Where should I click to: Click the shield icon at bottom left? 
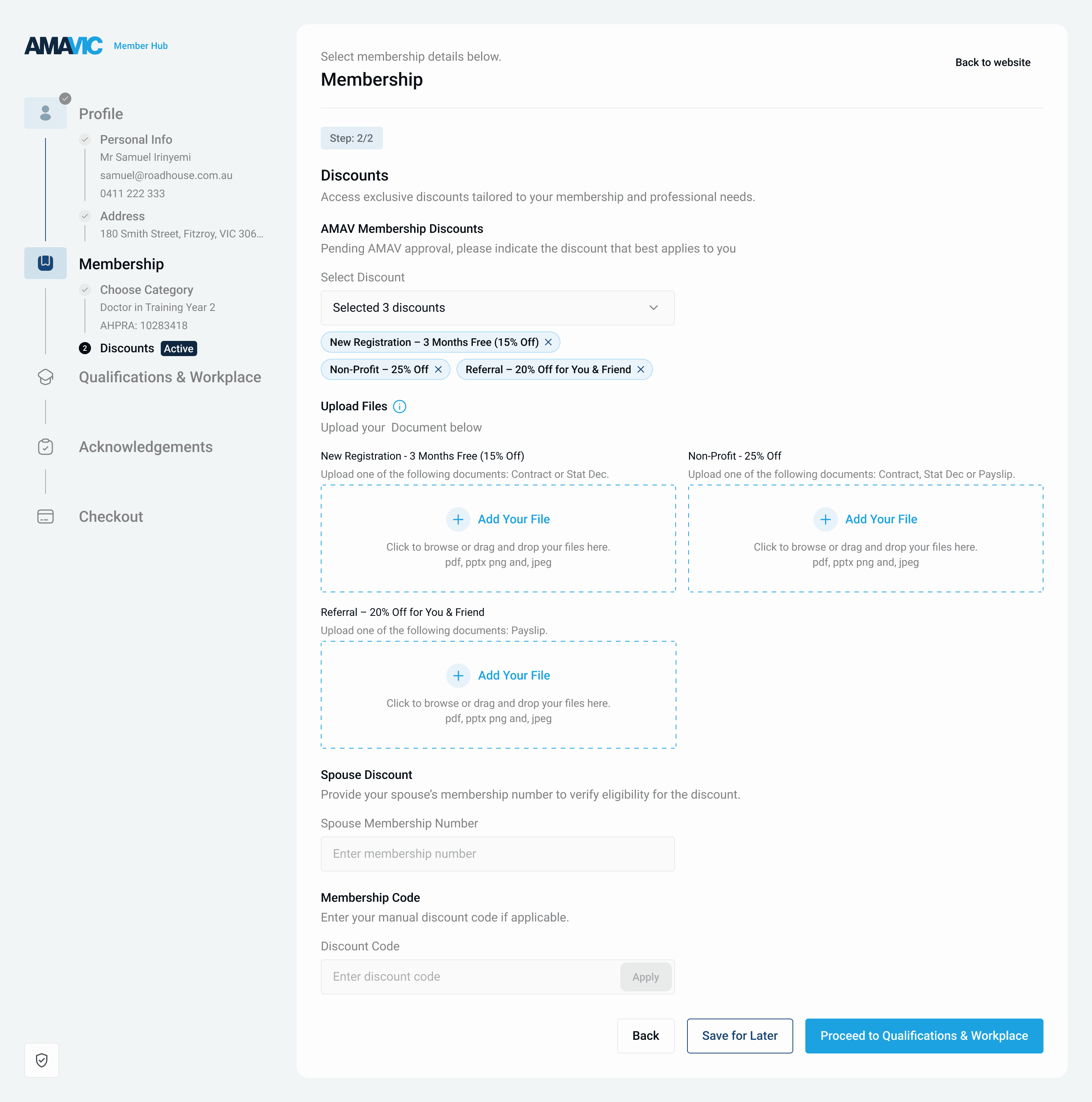pyautogui.click(x=42, y=1060)
